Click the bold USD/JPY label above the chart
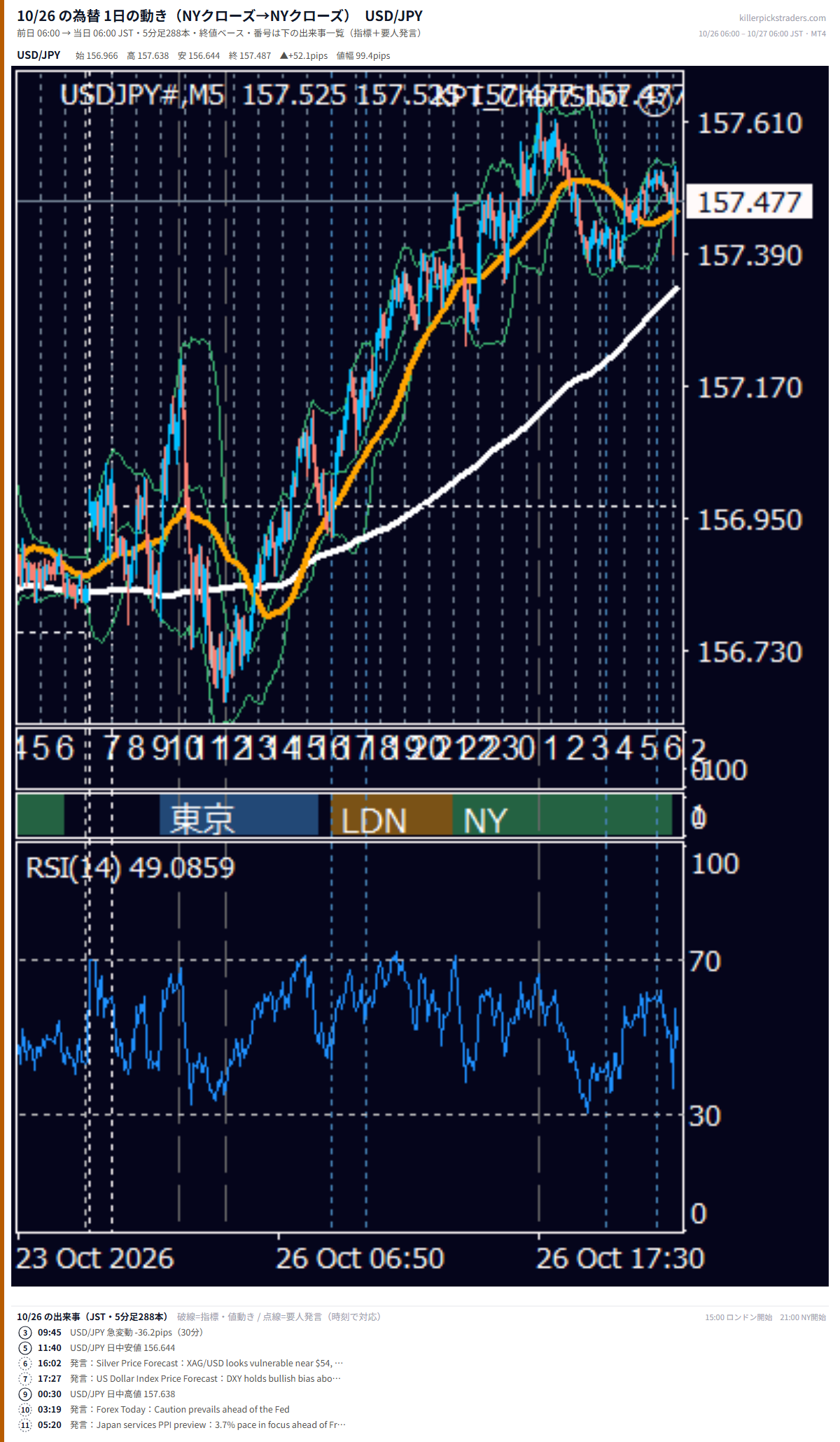840x1442 pixels. point(38,55)
